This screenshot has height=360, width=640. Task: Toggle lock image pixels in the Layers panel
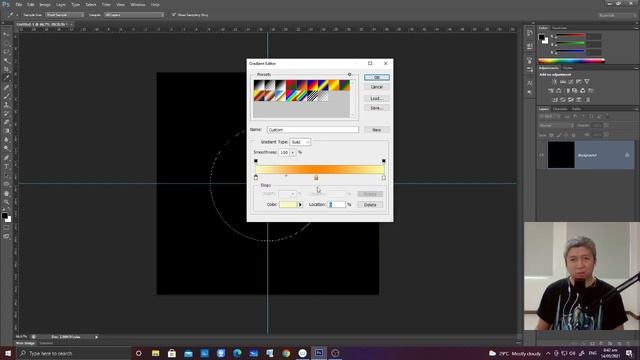coord(559,135)
